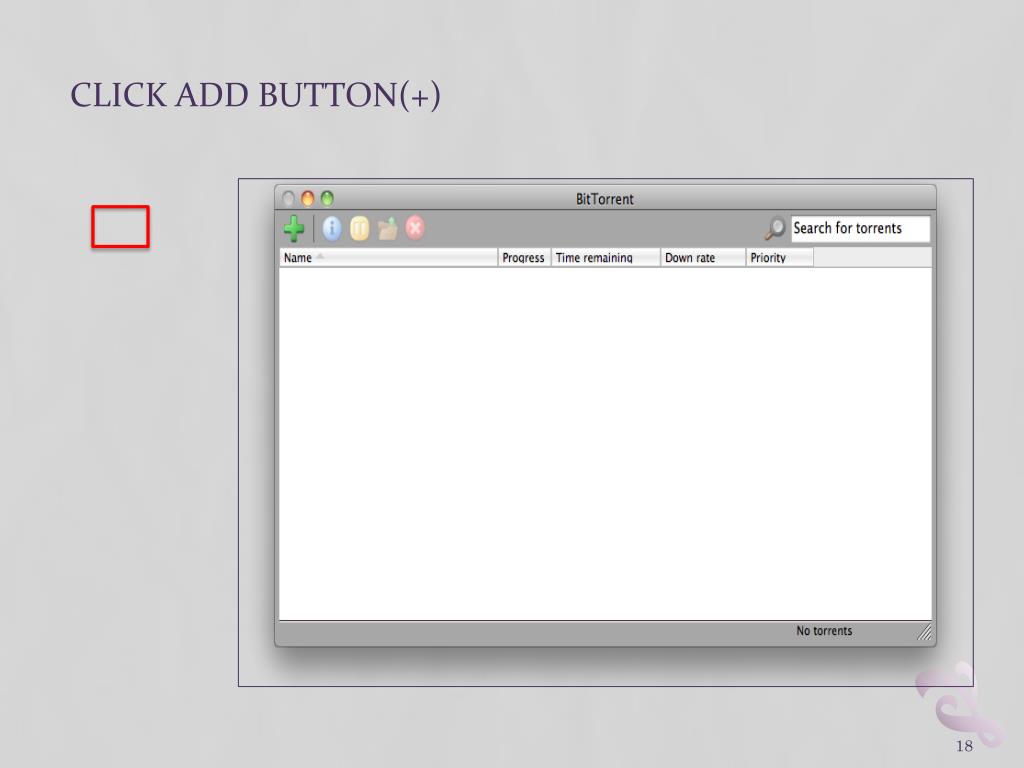Click the window resize grip handle
This screenshot has width=1024, height=768.
924,632
